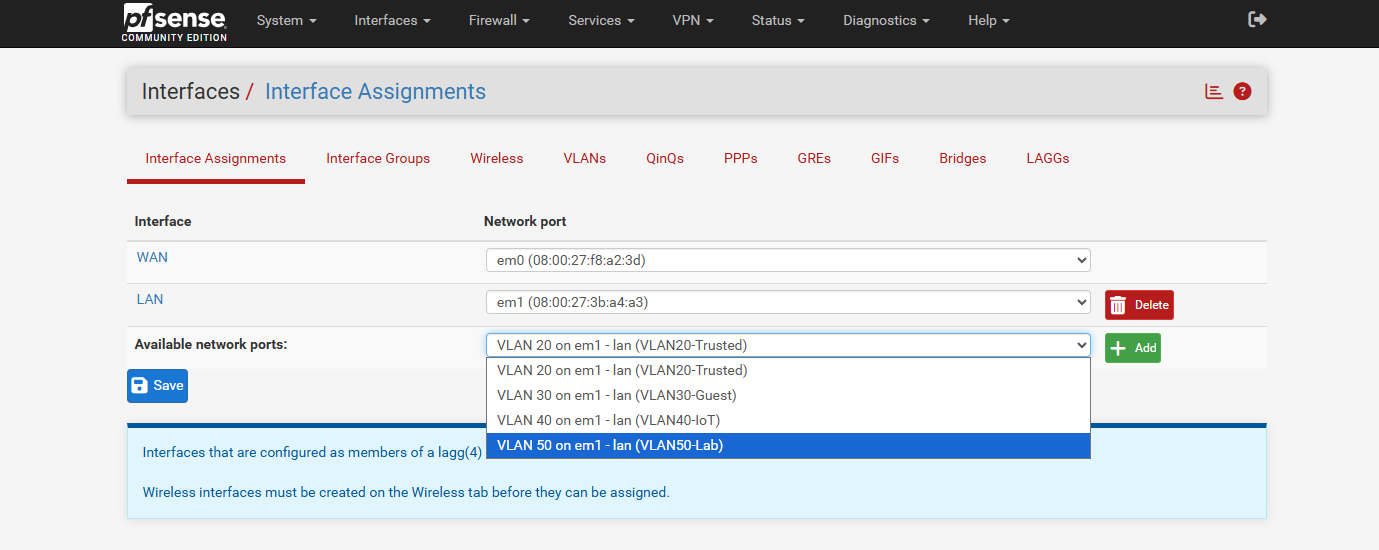This screenshot has height=550, width=1379.
Task: Switch to the Interface Groups tab
Action: click(x=378, y=158)
